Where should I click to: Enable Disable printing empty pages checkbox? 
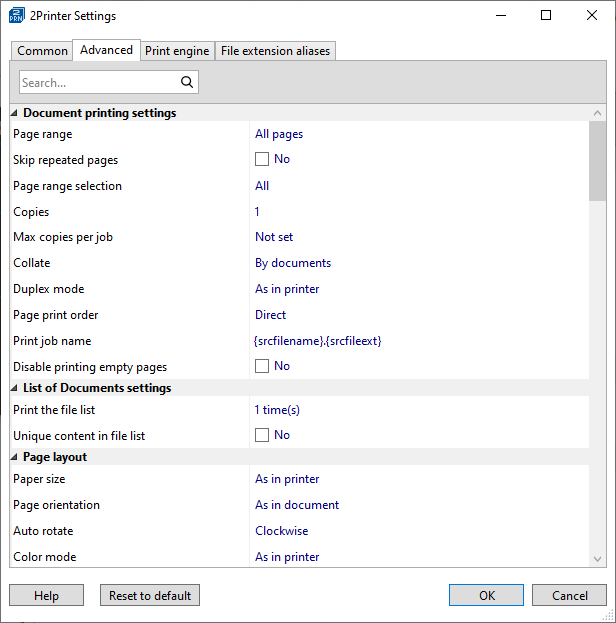pyautogui.click(x=262, y=367)
